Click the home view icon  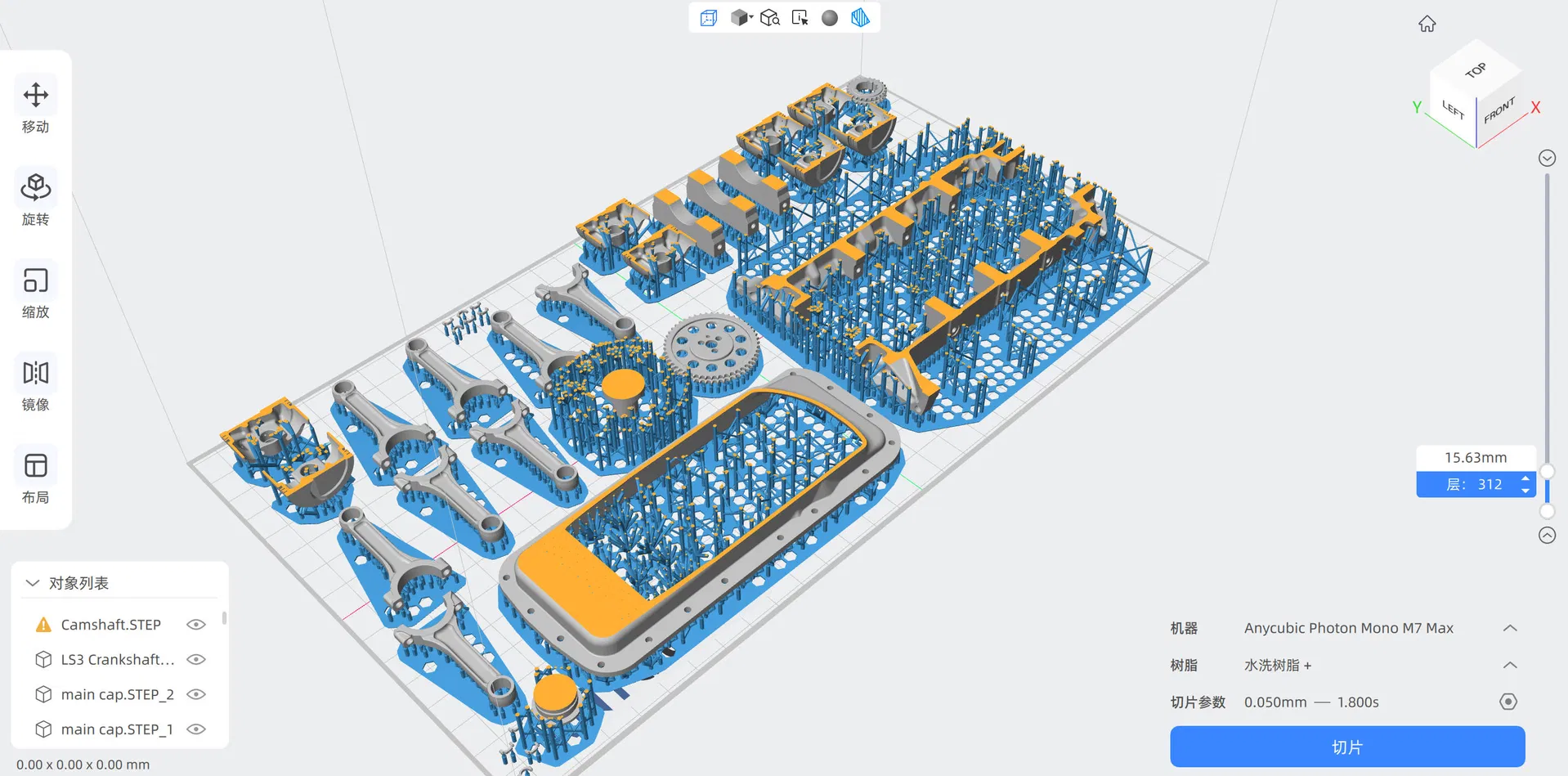point(1427,24)
